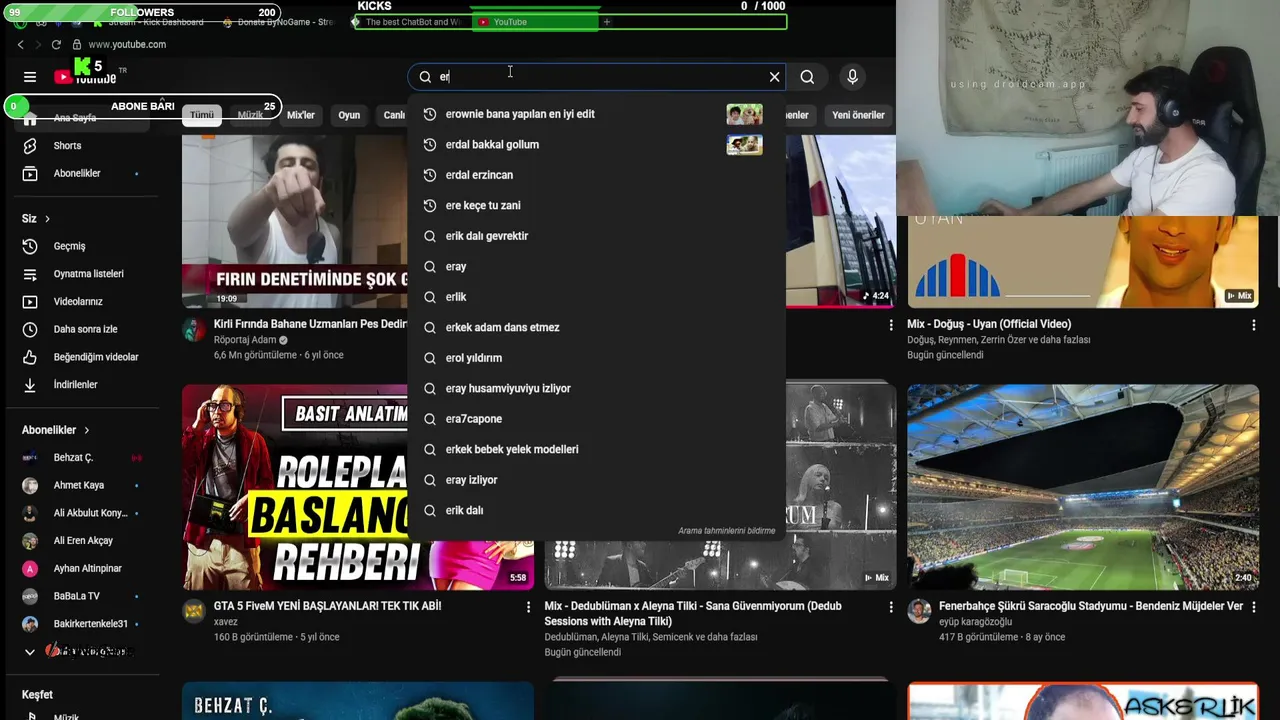Open video title Mix - Dedublüman x Aleyna Tilki
The height and width of the screenshot is (720, 1280).
pyautogui.click(x=693, y=613)
